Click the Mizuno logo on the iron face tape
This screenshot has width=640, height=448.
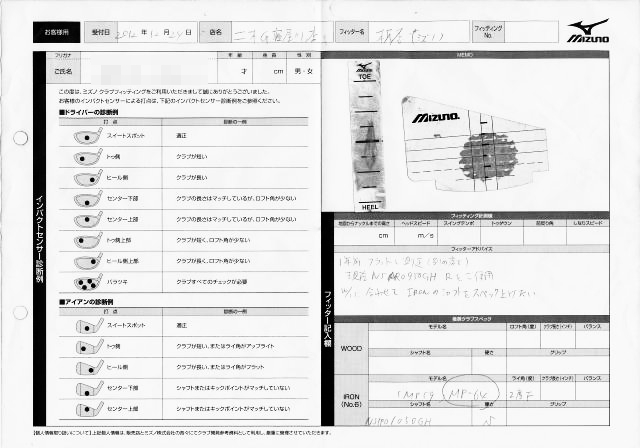point(435,118)
